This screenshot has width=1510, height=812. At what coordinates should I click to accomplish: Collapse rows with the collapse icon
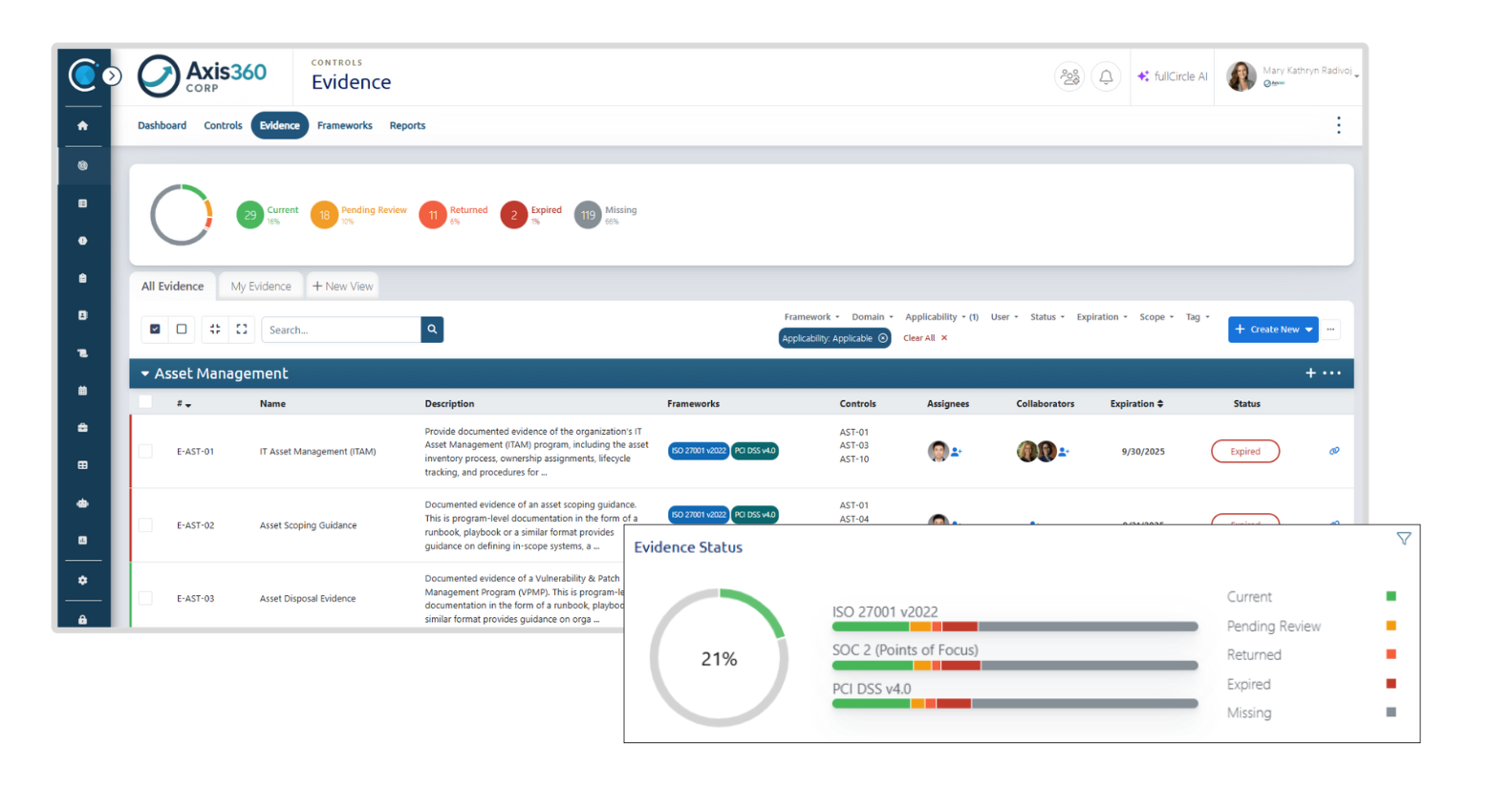(x=215, y=329)
